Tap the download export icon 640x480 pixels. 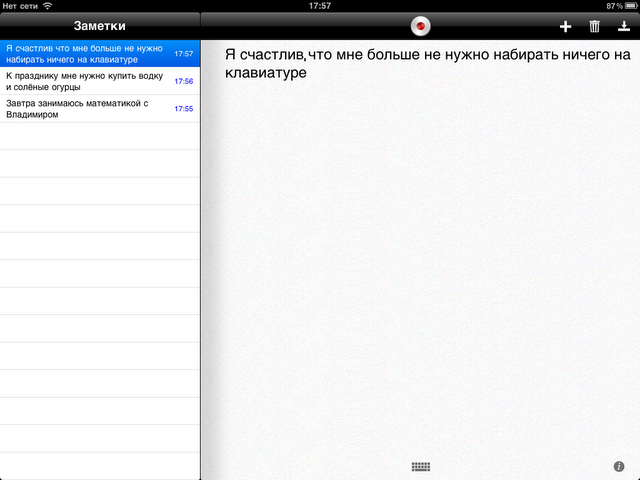[624, 27]
